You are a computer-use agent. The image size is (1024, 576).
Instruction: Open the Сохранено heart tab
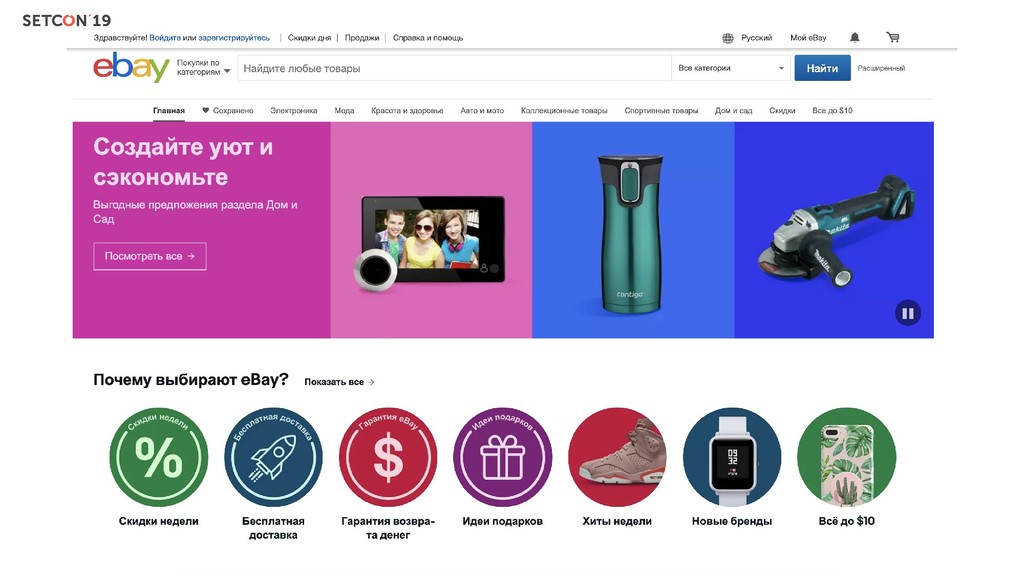coord(227,110)
